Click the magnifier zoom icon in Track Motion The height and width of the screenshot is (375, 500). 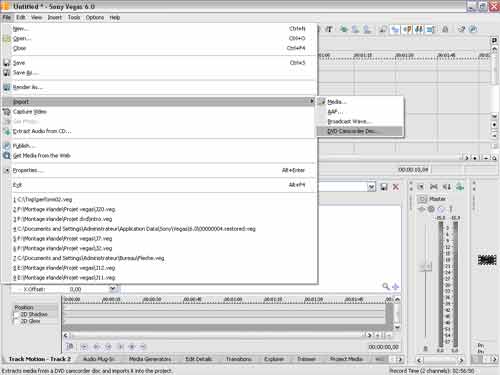click(386, 286)
